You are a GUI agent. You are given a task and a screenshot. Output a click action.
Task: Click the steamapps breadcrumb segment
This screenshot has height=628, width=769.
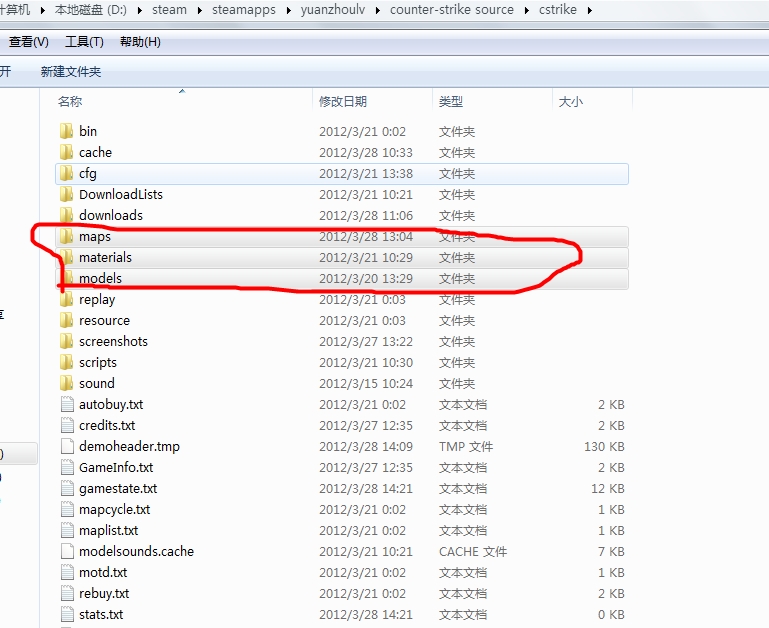(244, 10)
